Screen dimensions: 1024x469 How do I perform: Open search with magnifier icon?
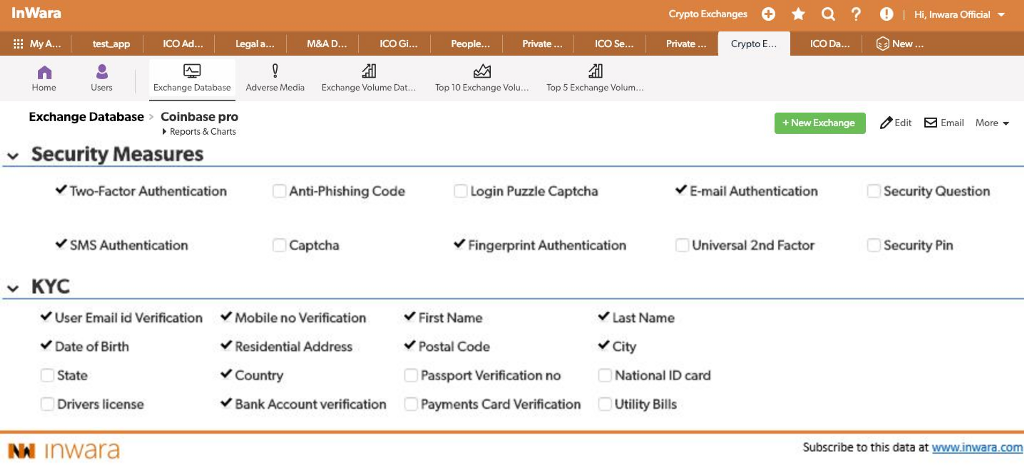828,14
